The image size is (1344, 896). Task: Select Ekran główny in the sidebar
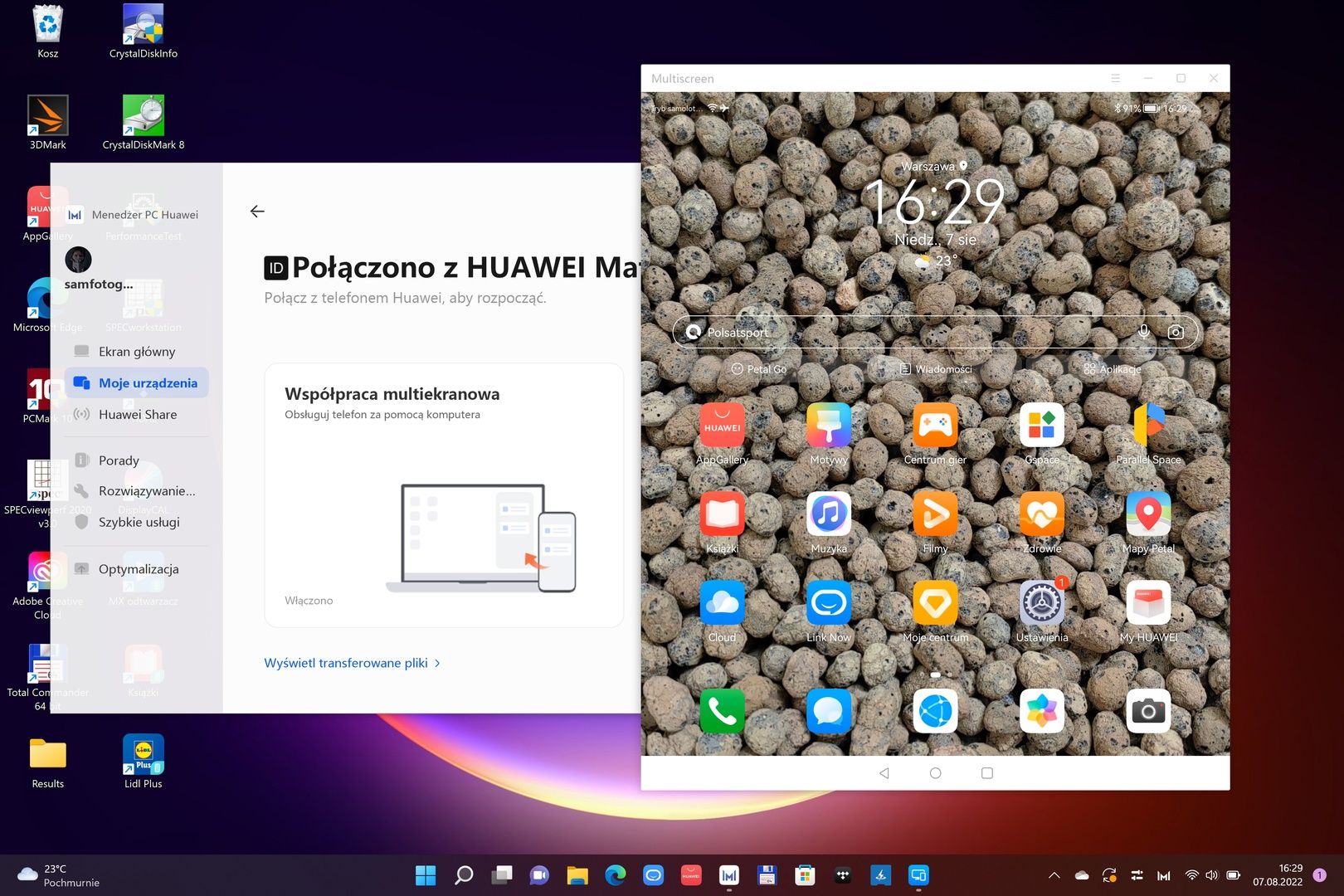(x=137, y=352)
